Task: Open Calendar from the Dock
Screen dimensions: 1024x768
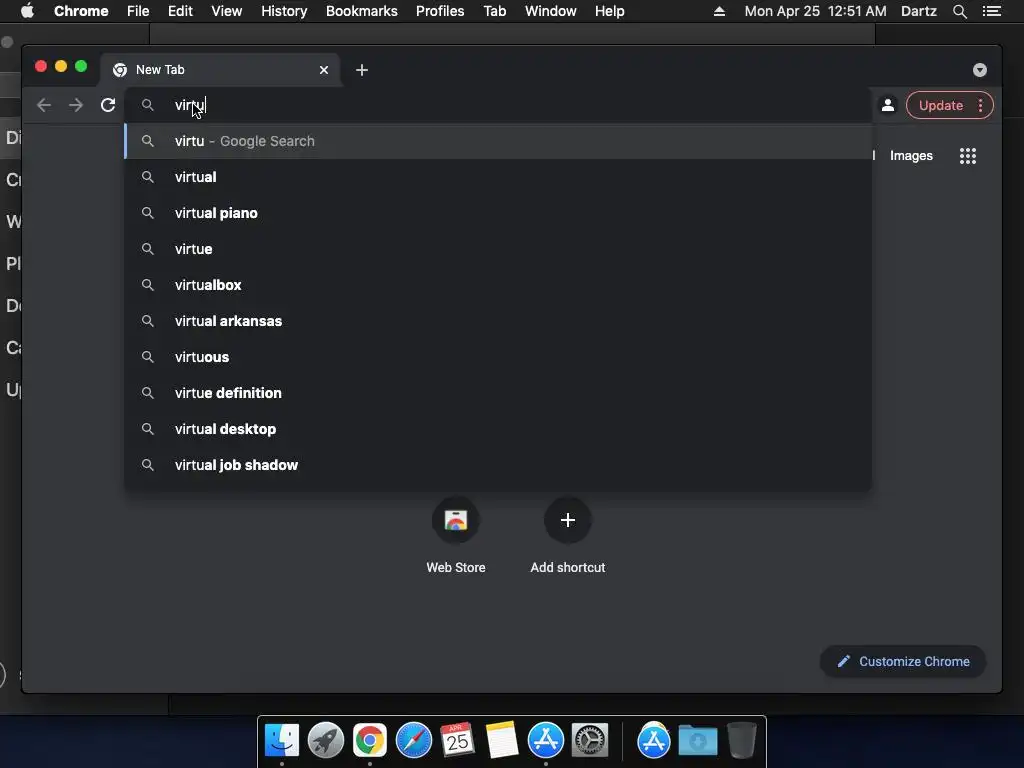Action: coord(457,740)
